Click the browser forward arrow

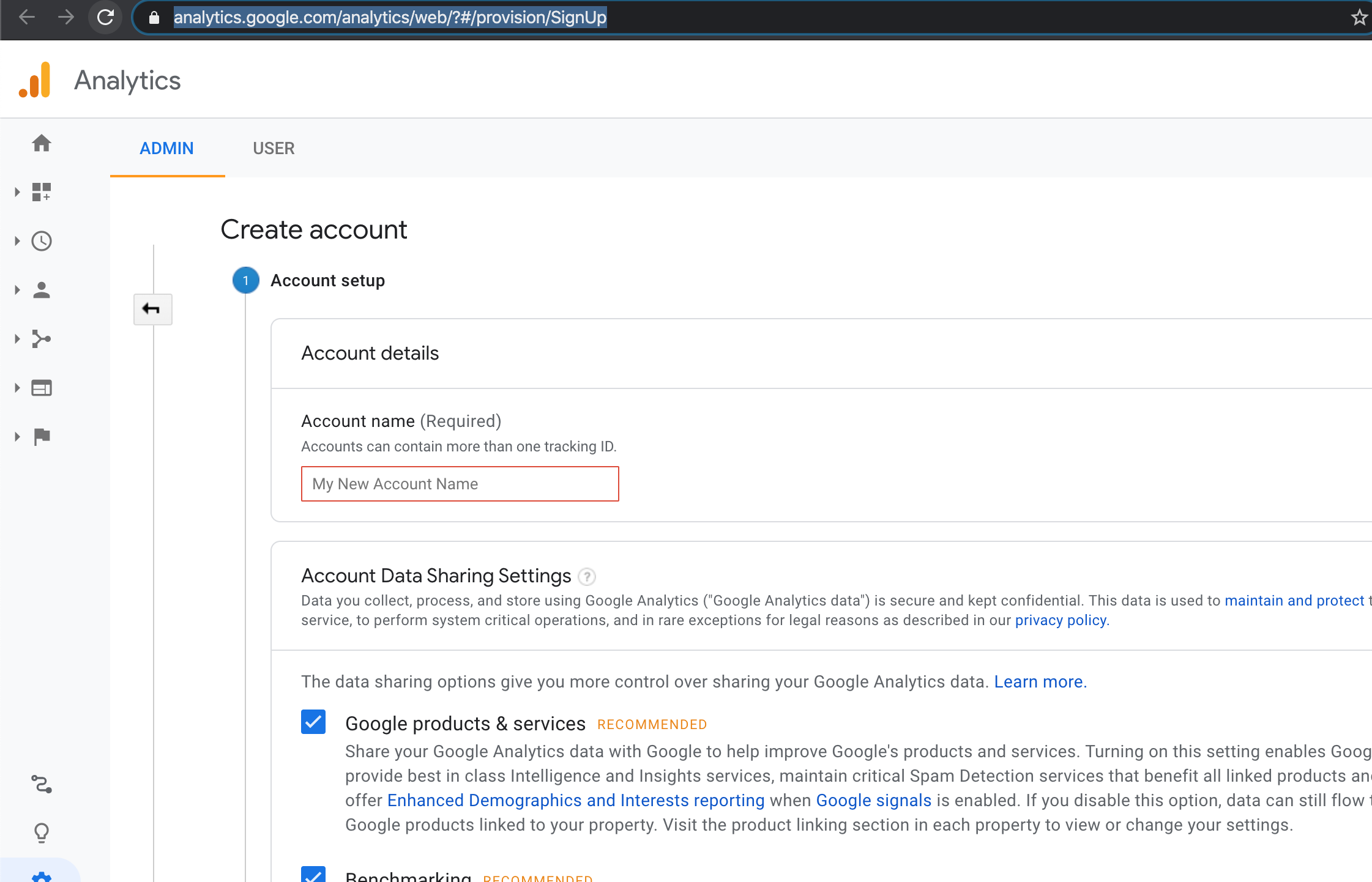coord(66,17)
